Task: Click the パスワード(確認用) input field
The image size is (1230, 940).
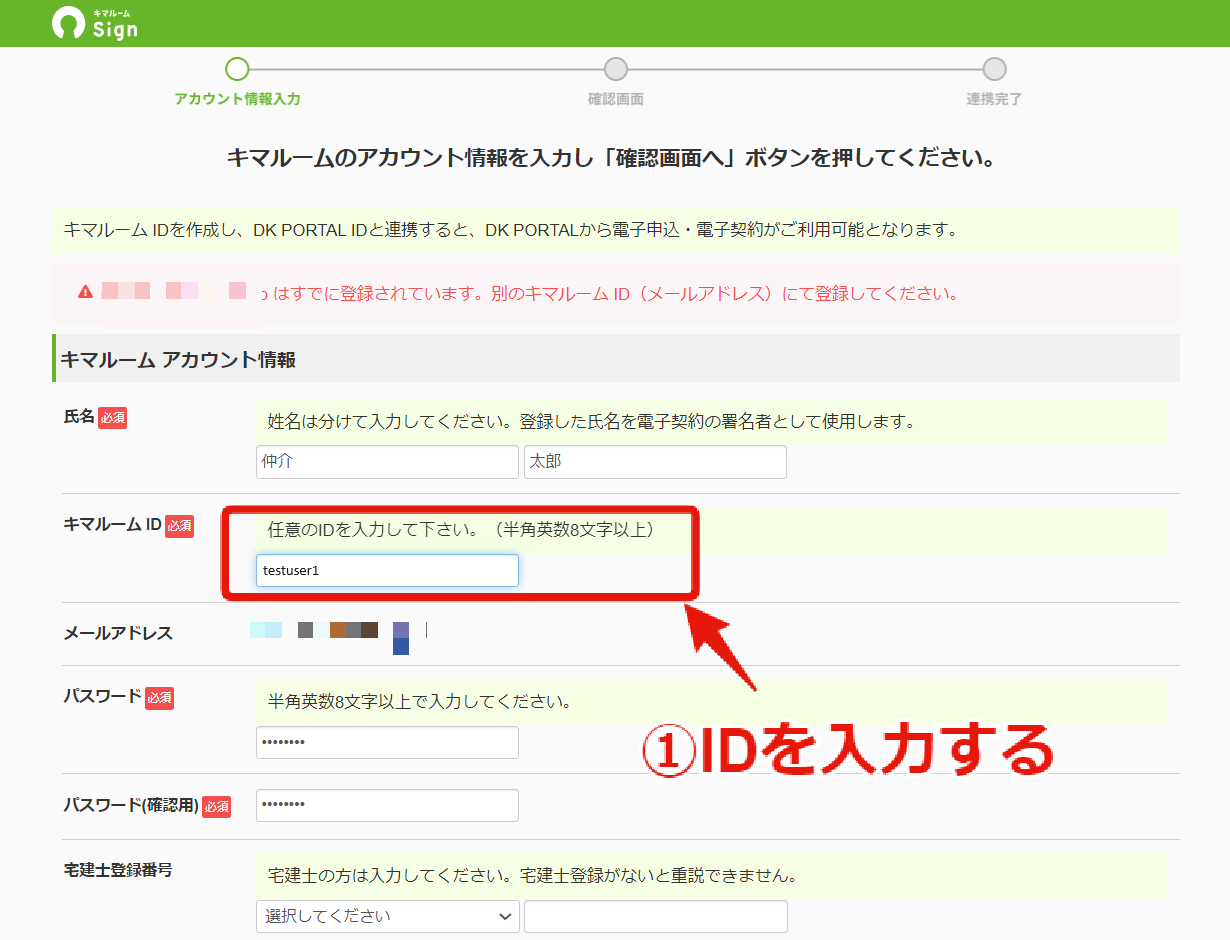Action: (x=387, y=806)
